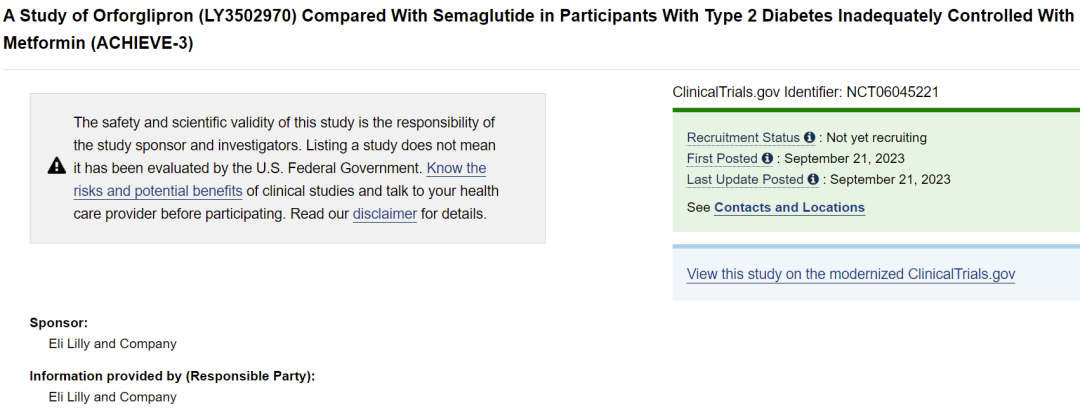Select the First Posted label
The image size is (1080, 409).
[x=723, y=159]
